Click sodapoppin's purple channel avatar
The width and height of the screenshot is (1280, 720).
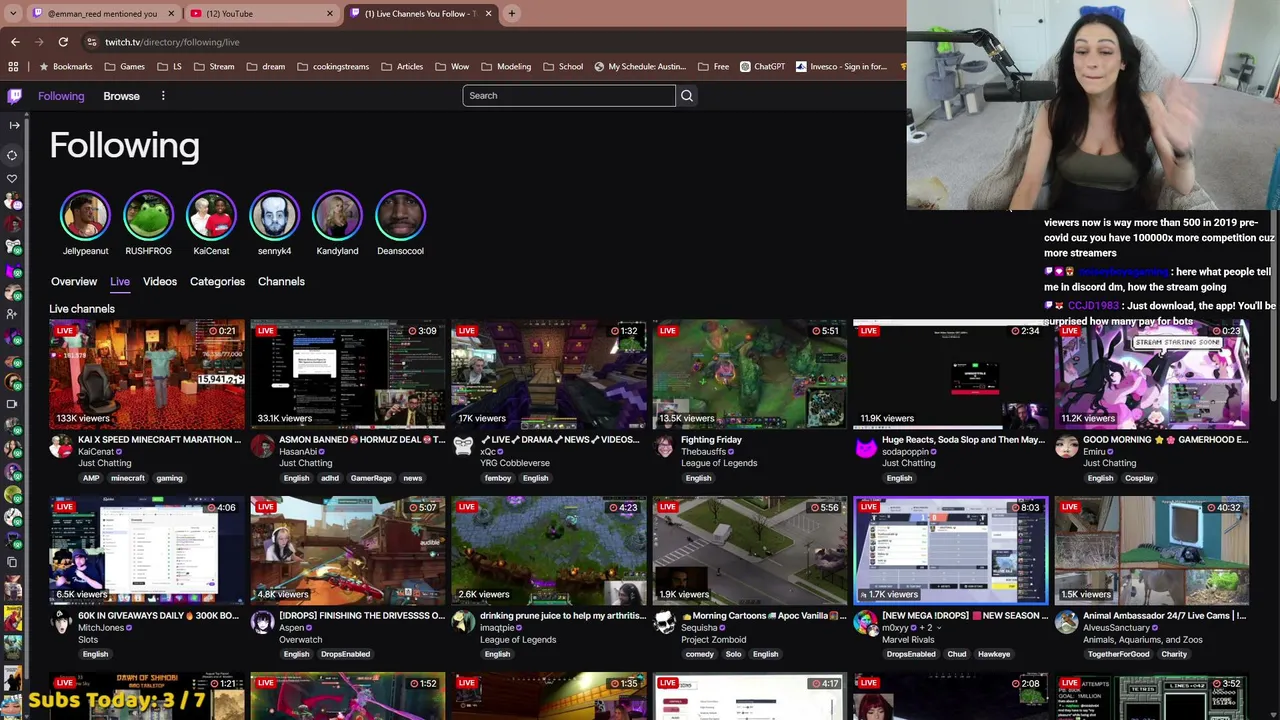865,446
